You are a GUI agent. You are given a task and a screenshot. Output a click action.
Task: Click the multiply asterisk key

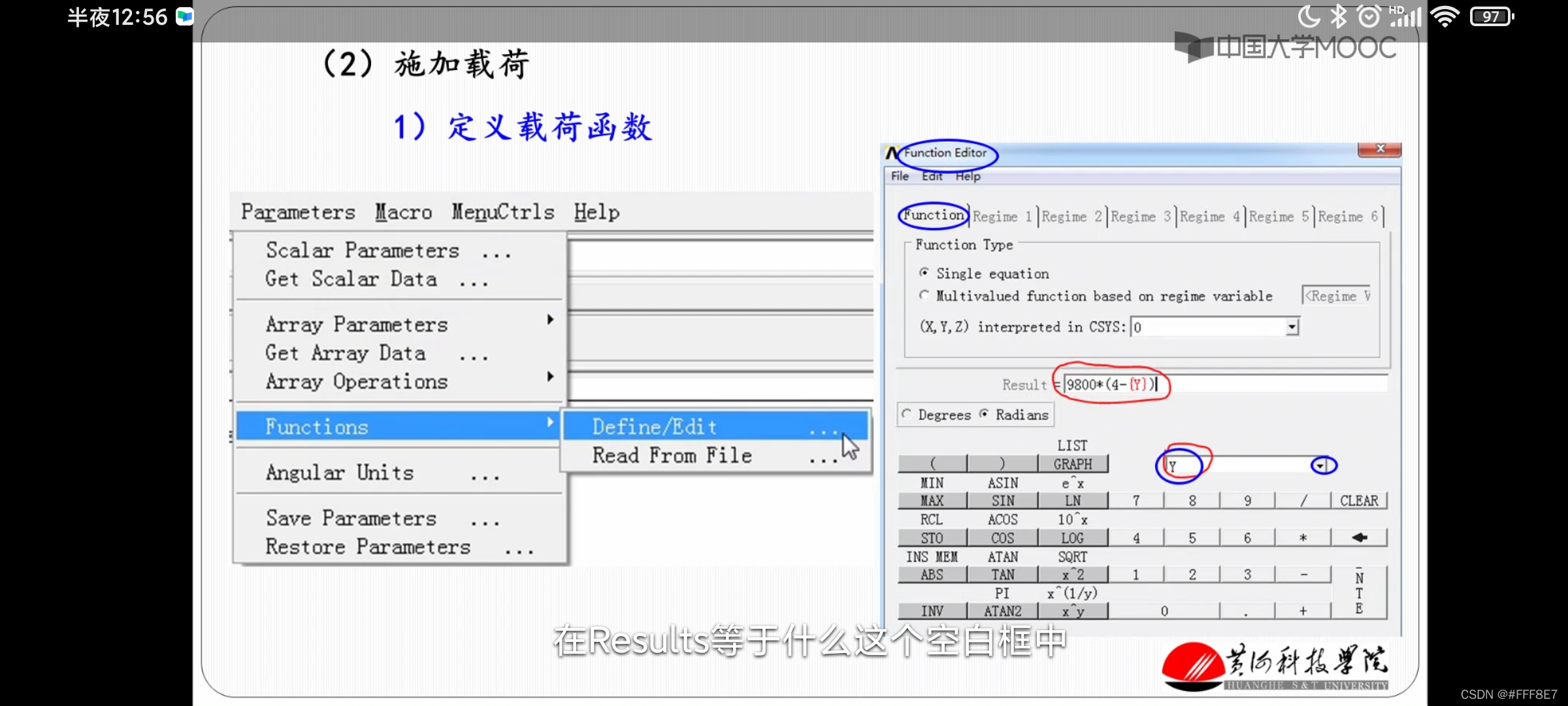[1303, 537]
